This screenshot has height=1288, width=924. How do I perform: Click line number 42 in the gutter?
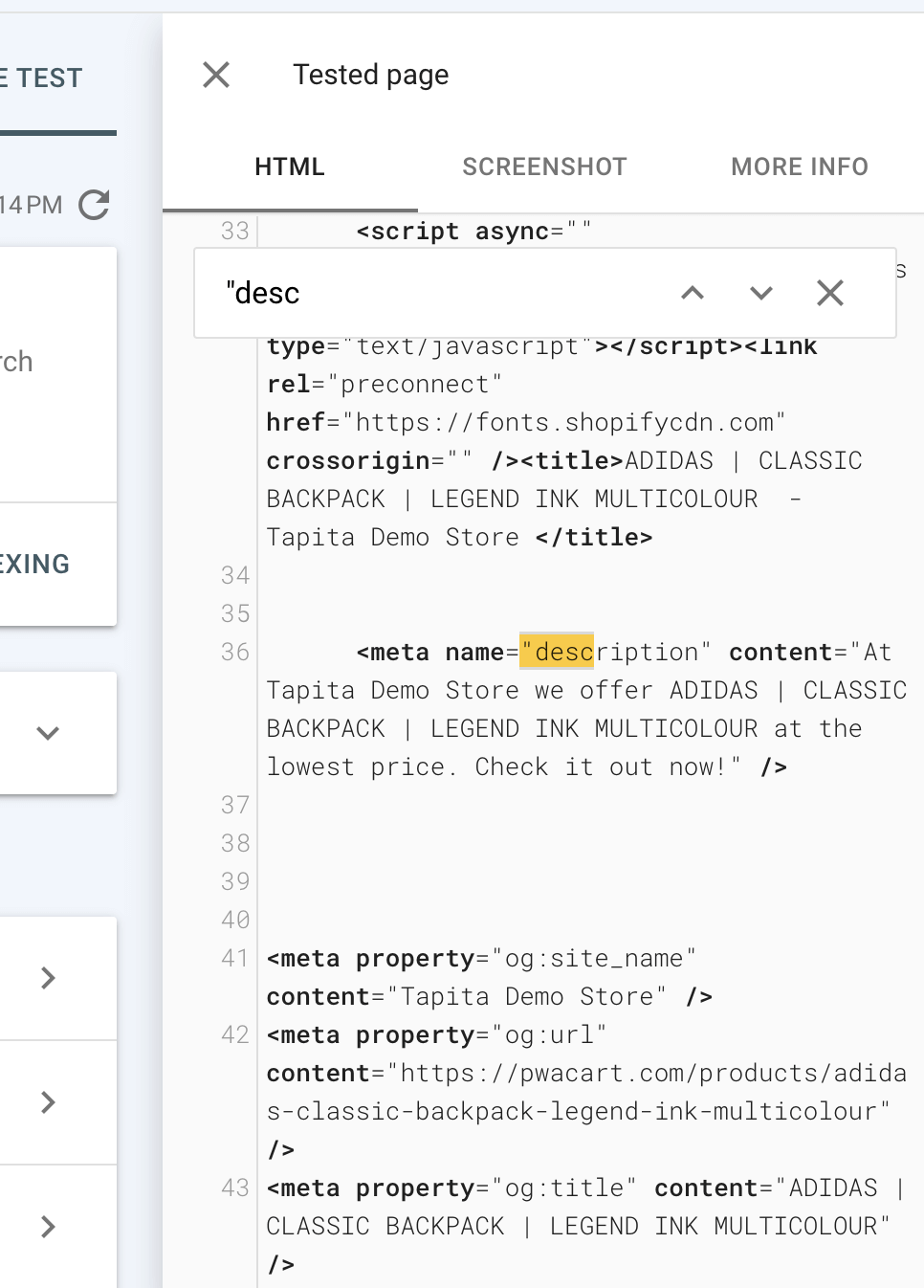235,1034
